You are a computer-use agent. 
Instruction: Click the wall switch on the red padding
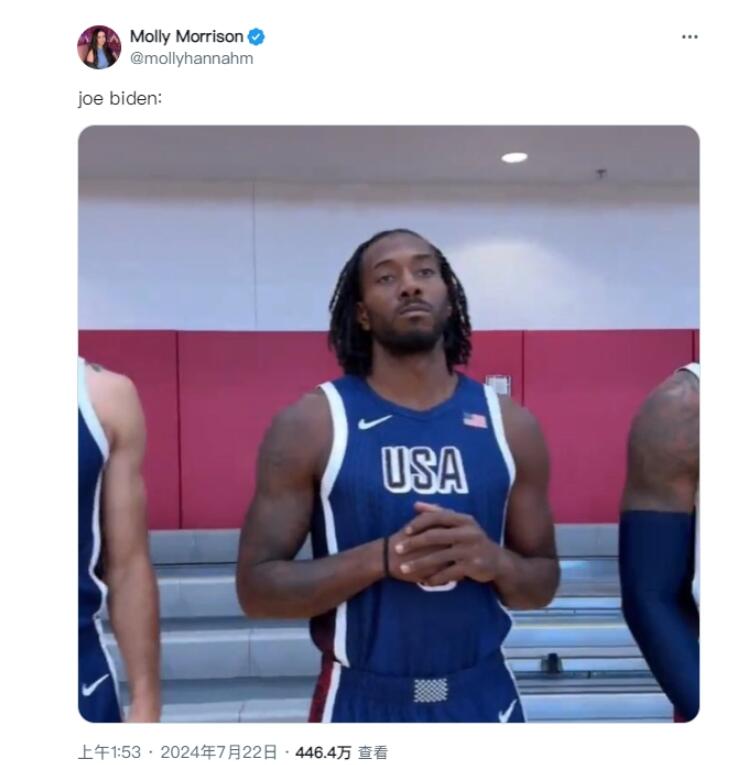tap(498, 385)
